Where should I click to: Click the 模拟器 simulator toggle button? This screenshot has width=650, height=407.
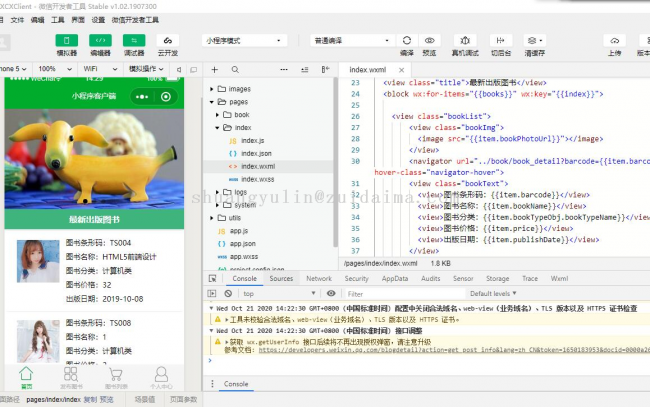pos(66,41)
